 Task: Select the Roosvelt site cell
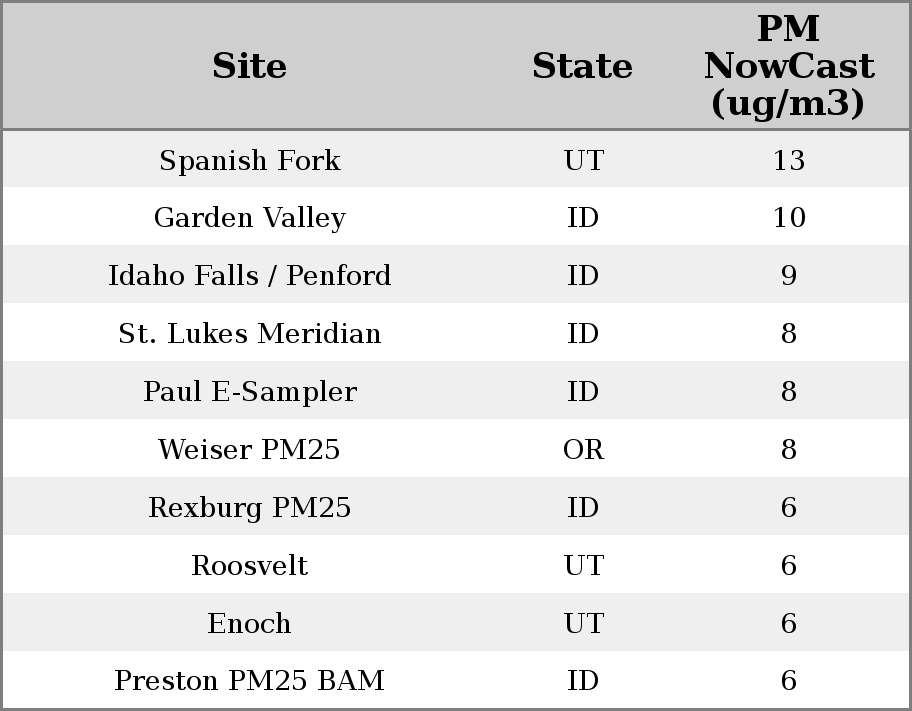[249, 565]
